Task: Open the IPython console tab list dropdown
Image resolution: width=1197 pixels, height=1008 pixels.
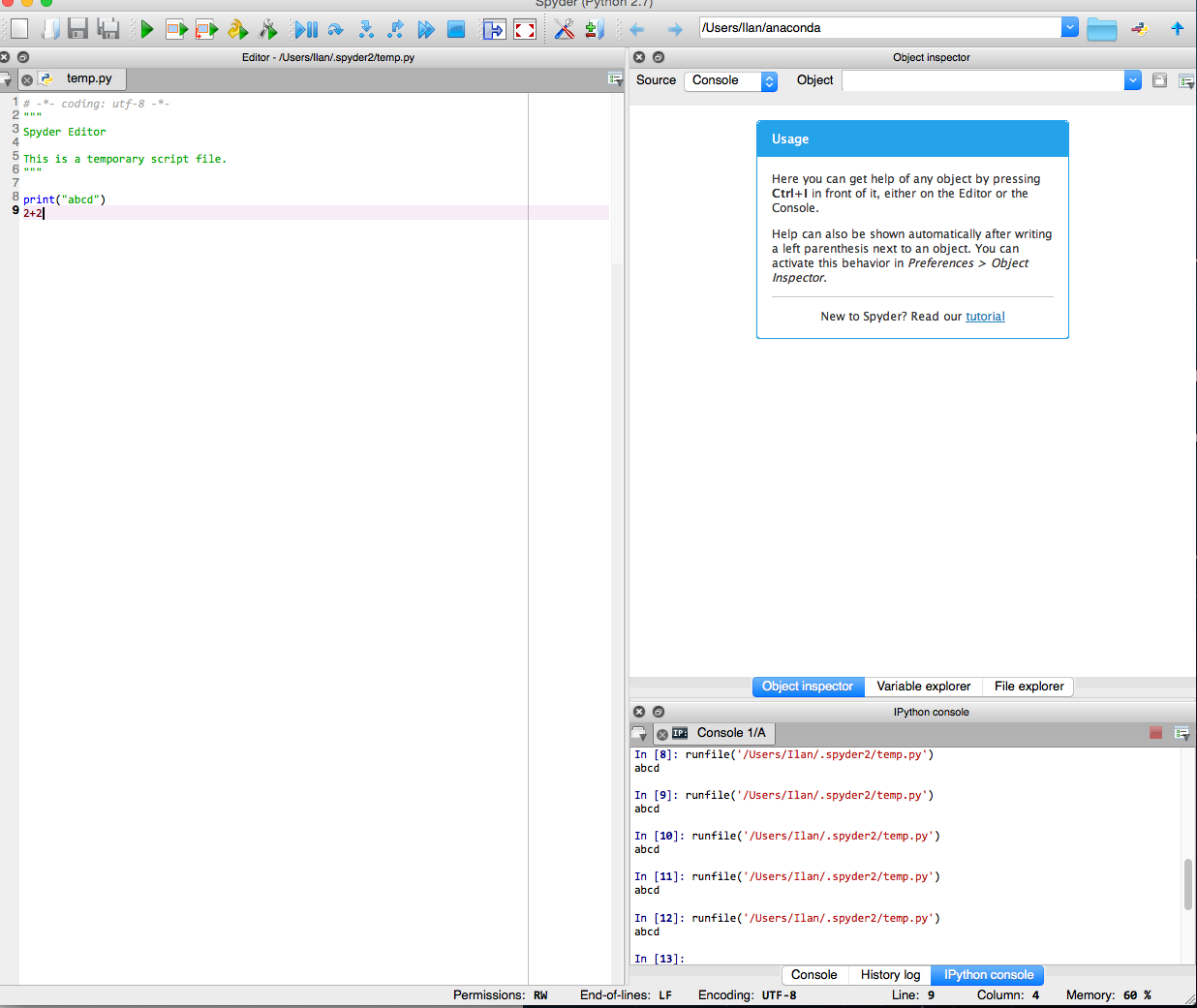Action: click(639, 734)
